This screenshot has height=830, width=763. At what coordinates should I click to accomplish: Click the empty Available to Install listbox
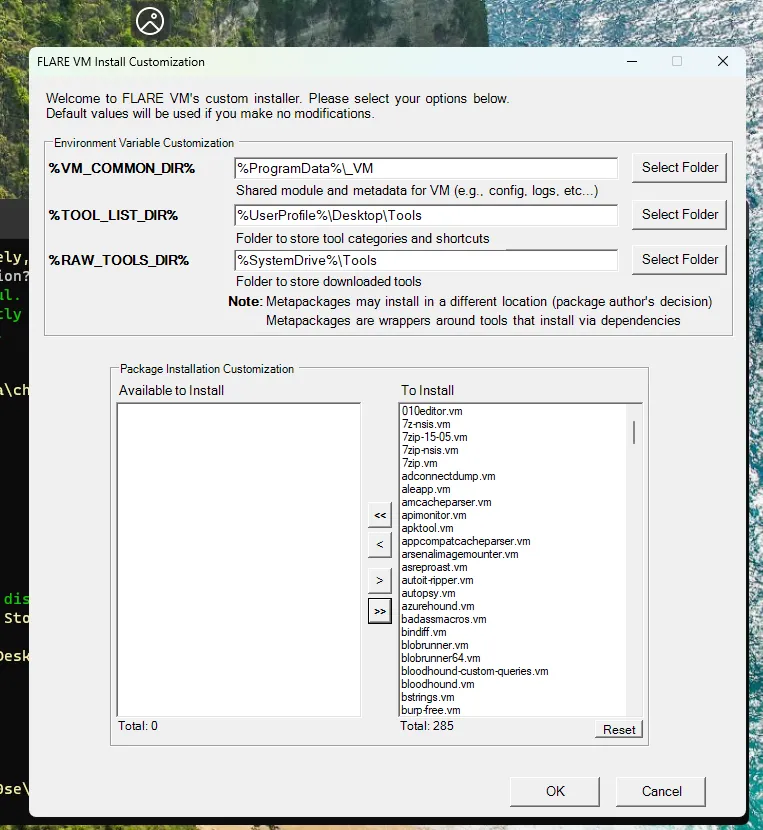(x=239, y=560)
